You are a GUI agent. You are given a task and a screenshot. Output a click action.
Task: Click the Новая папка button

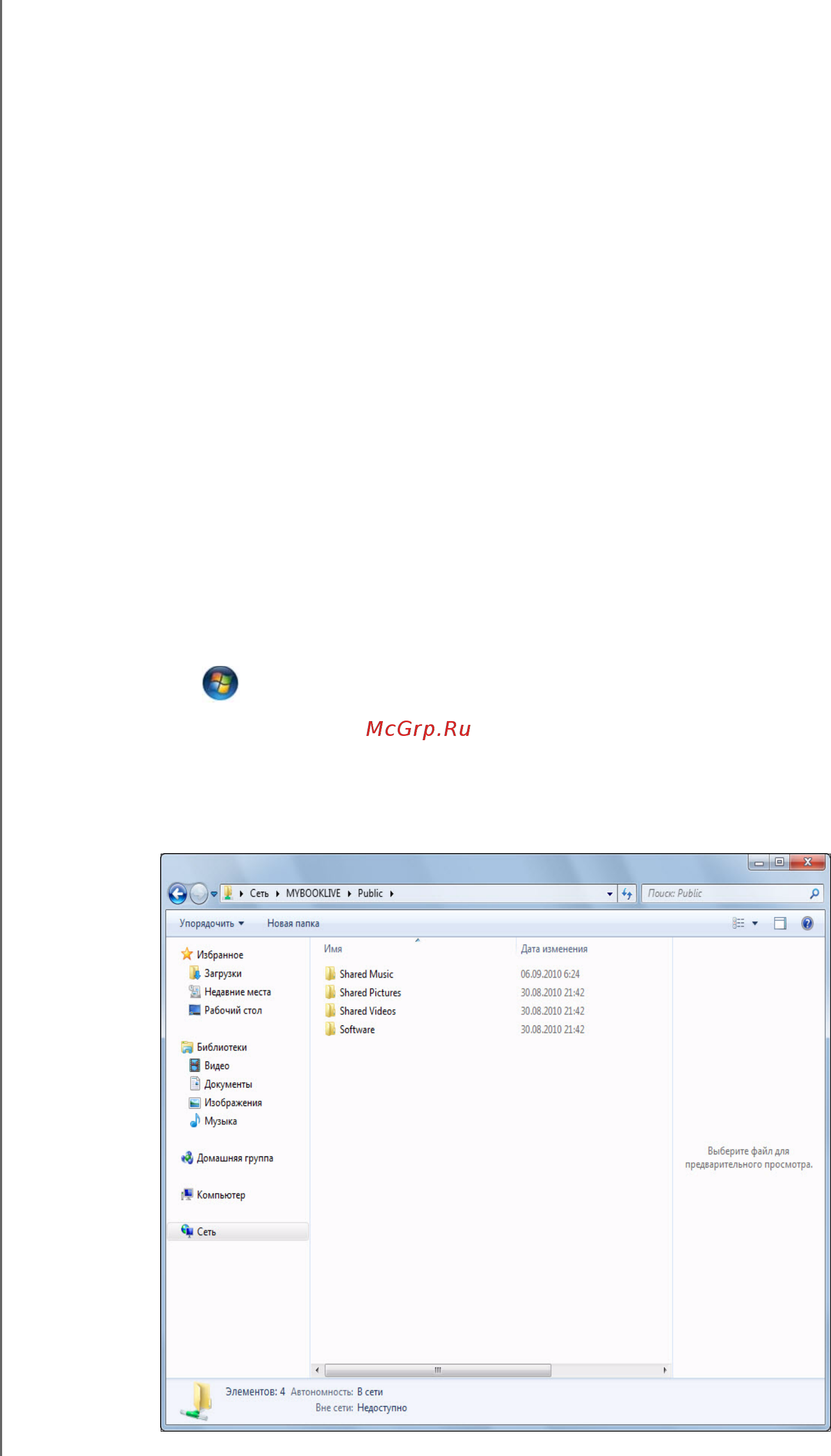click(293, 924)
